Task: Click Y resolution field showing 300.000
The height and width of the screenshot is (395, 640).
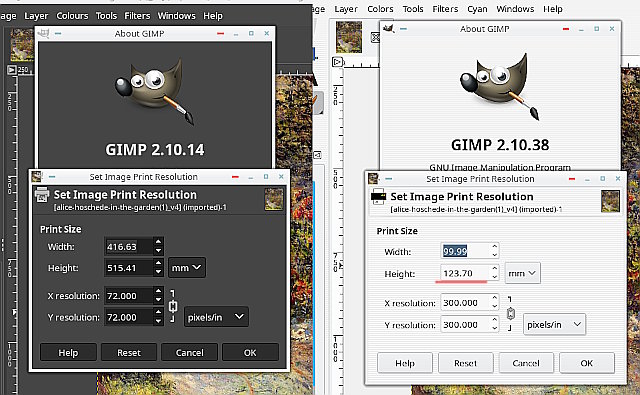Action: (x=465, y=324)
